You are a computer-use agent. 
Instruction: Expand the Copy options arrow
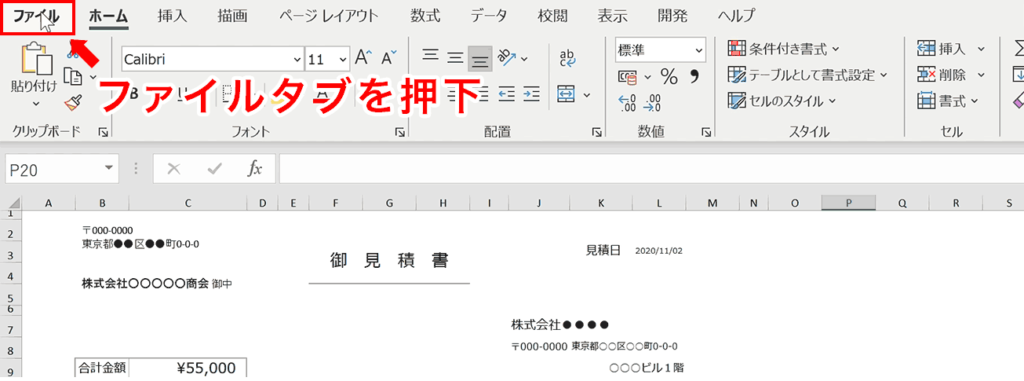[x=92, y=78]
